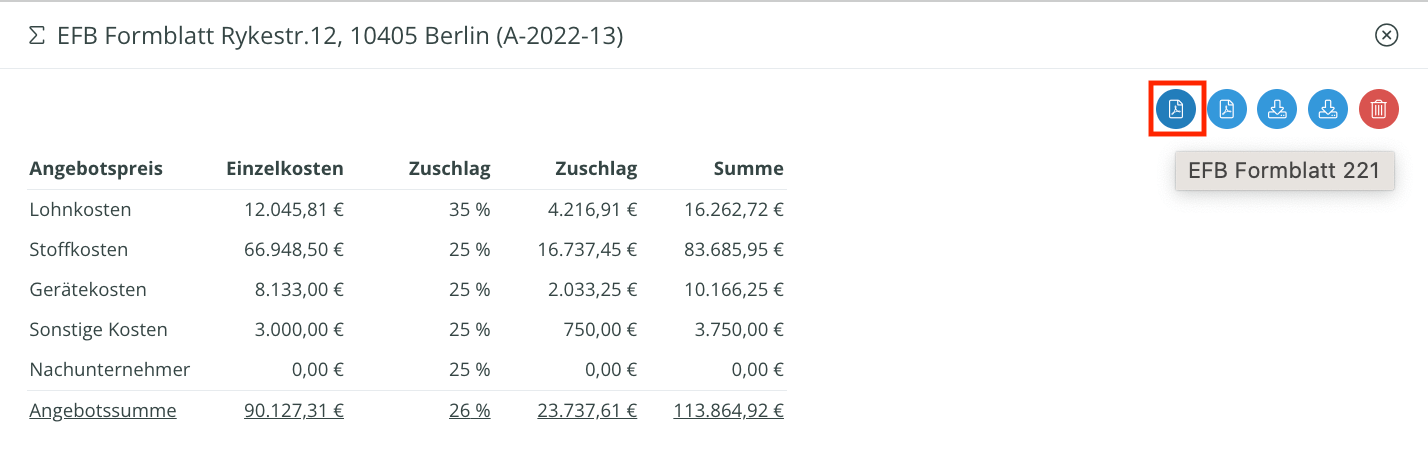
Task: Click the 113.864,92 € grand total
Action: point(729,410)
